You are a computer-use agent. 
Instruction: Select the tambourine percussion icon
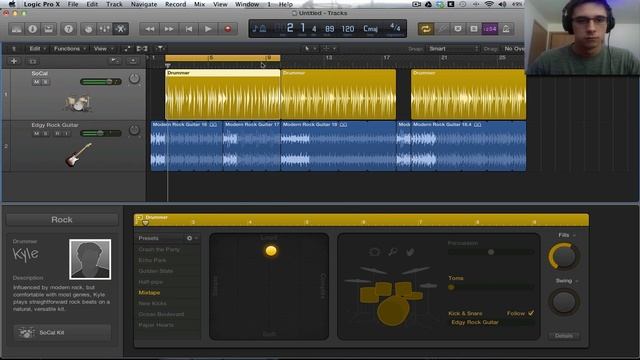[x=374, y=252]
